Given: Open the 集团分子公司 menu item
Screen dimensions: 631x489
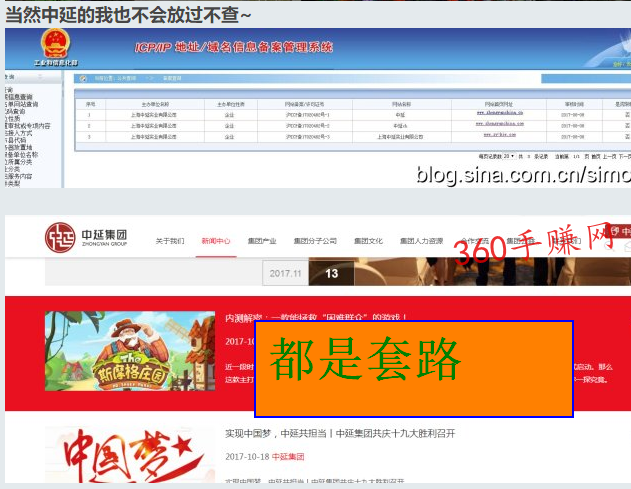Looking at the screenshot, I should (315, 241).
